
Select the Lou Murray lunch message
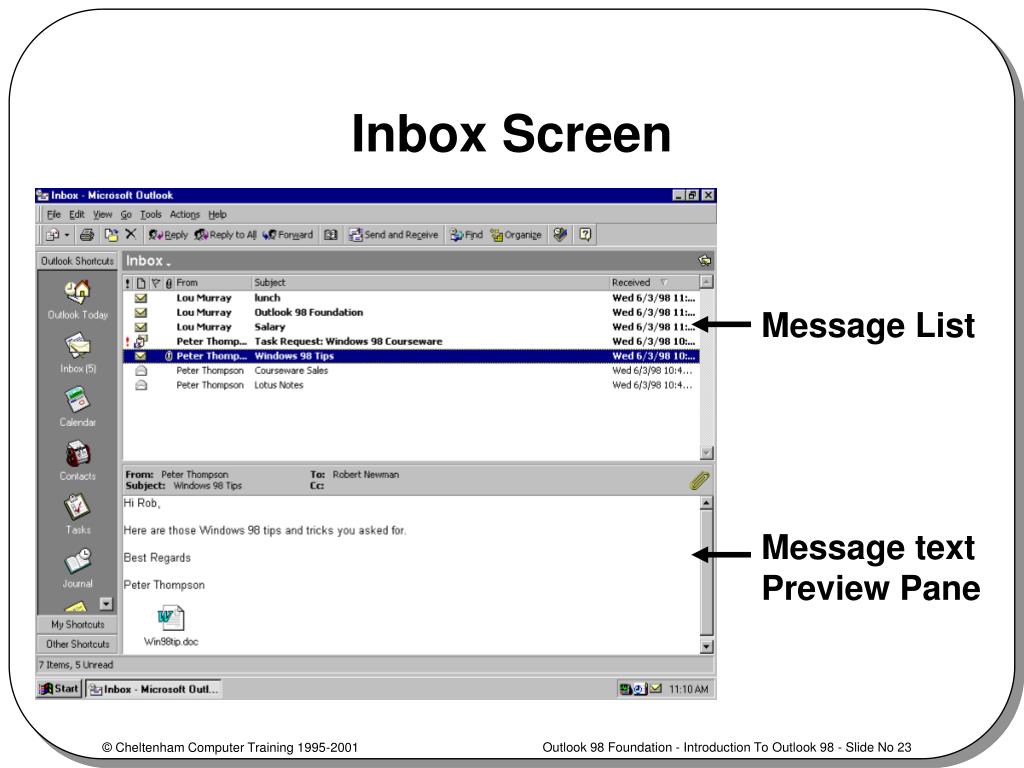click(x=411, y=298)
